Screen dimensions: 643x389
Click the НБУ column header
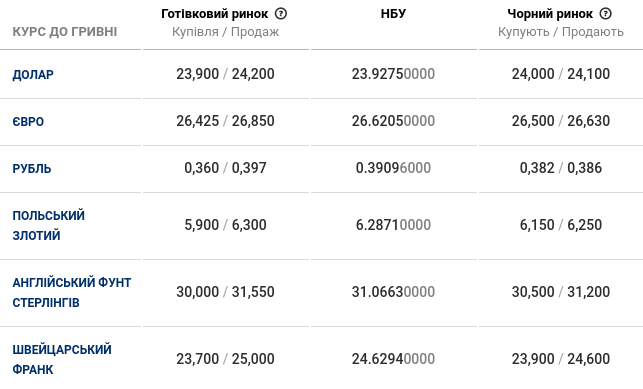point(393,14)
